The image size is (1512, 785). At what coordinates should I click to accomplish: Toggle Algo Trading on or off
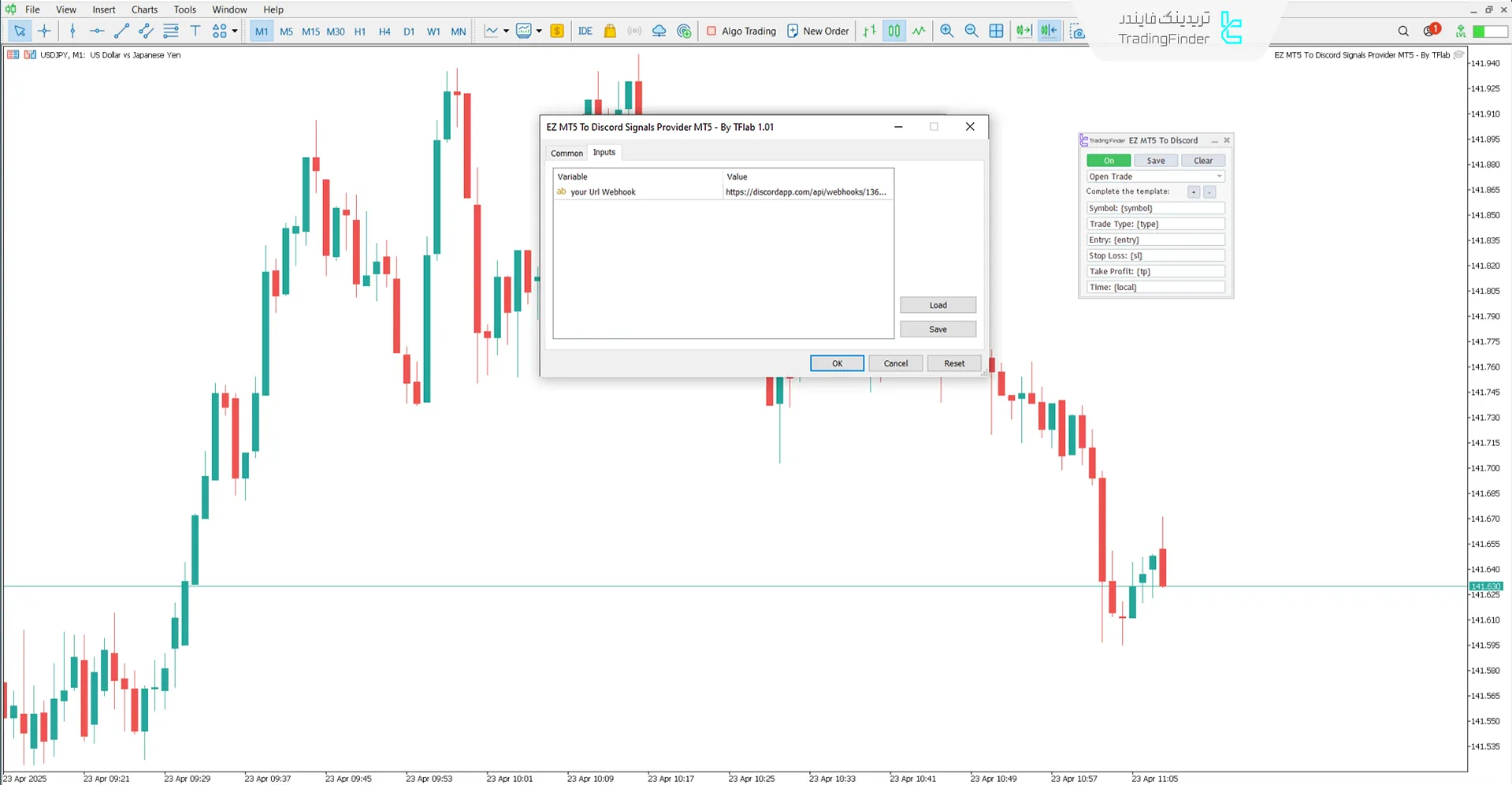click(741, 31)
